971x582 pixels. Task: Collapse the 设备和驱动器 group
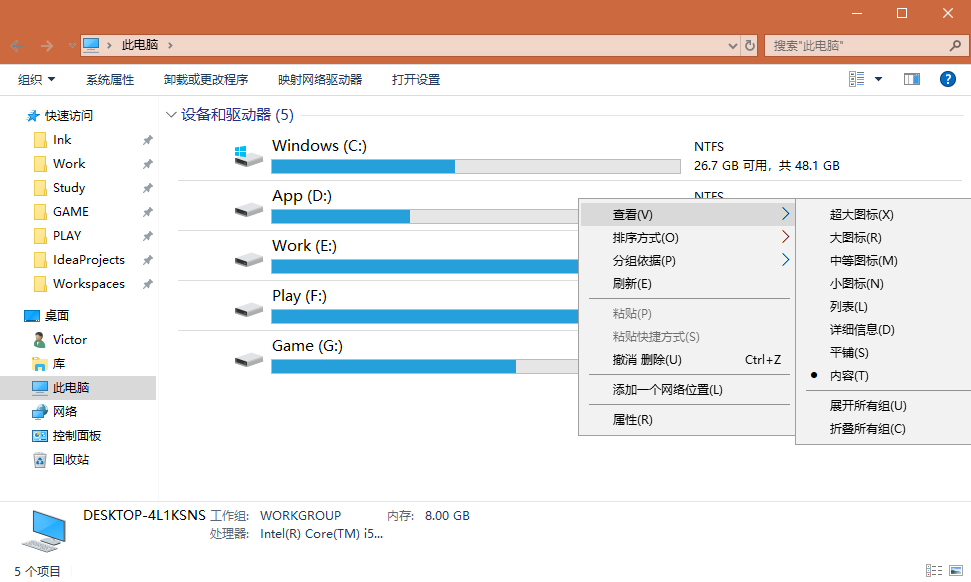(x=171, y=115)
